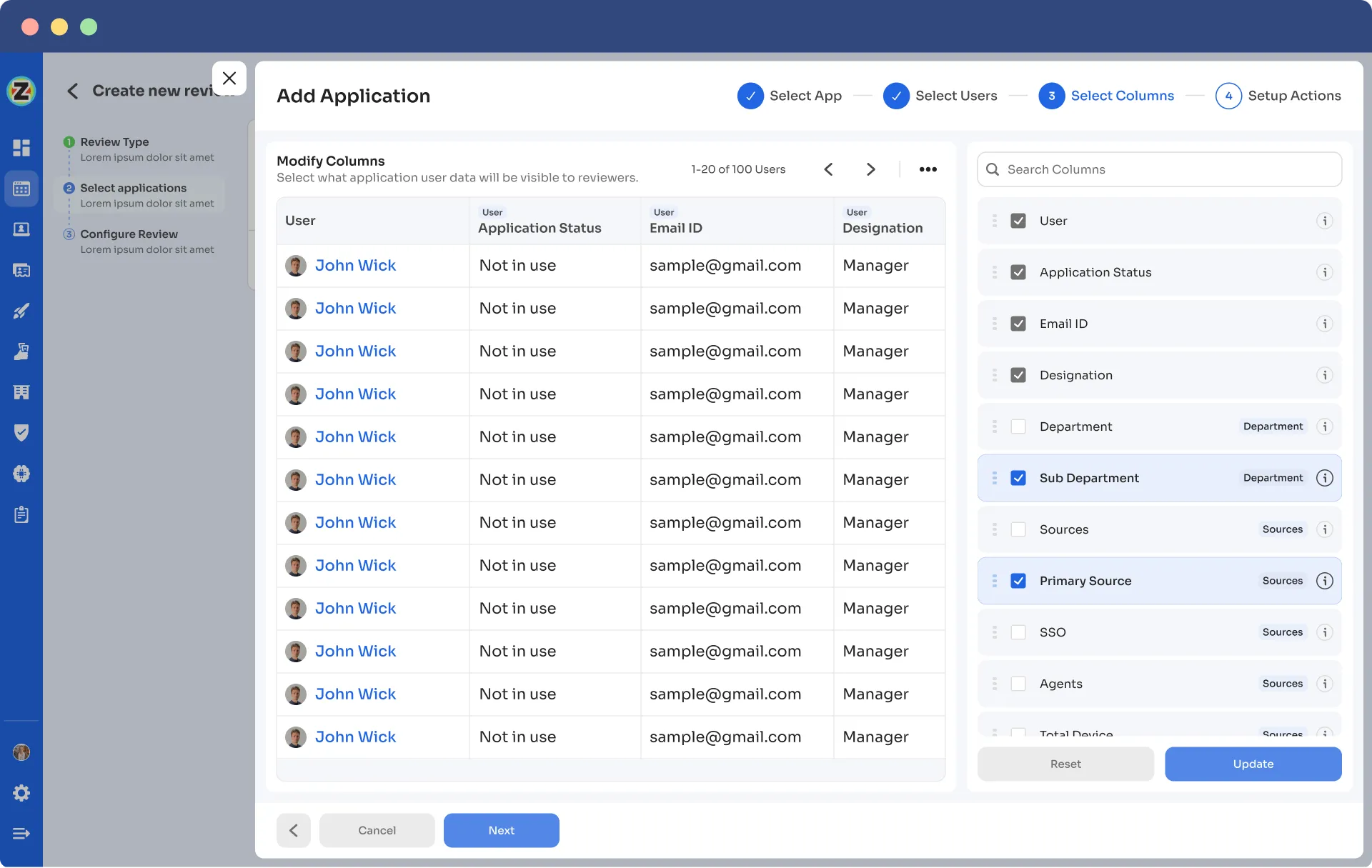Click the '1-20 of 100 Users' text
This screenshot has width=1372, height=868.
pos(738,169)
